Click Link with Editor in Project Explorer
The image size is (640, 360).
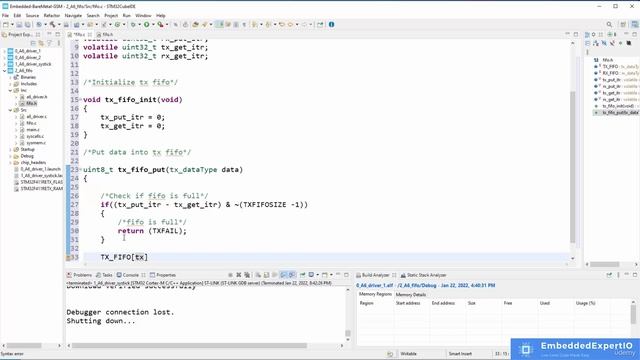41,43
